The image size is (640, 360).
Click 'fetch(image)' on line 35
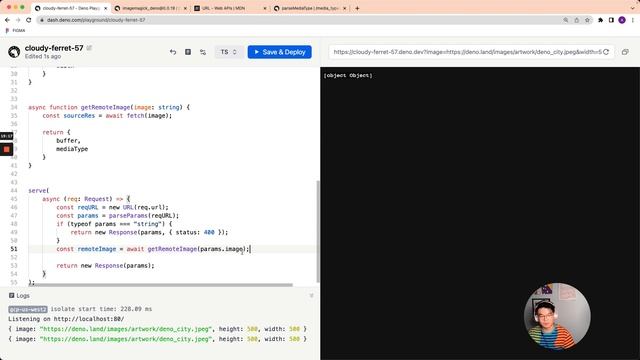pyautogui.click(x=148, y=116)
